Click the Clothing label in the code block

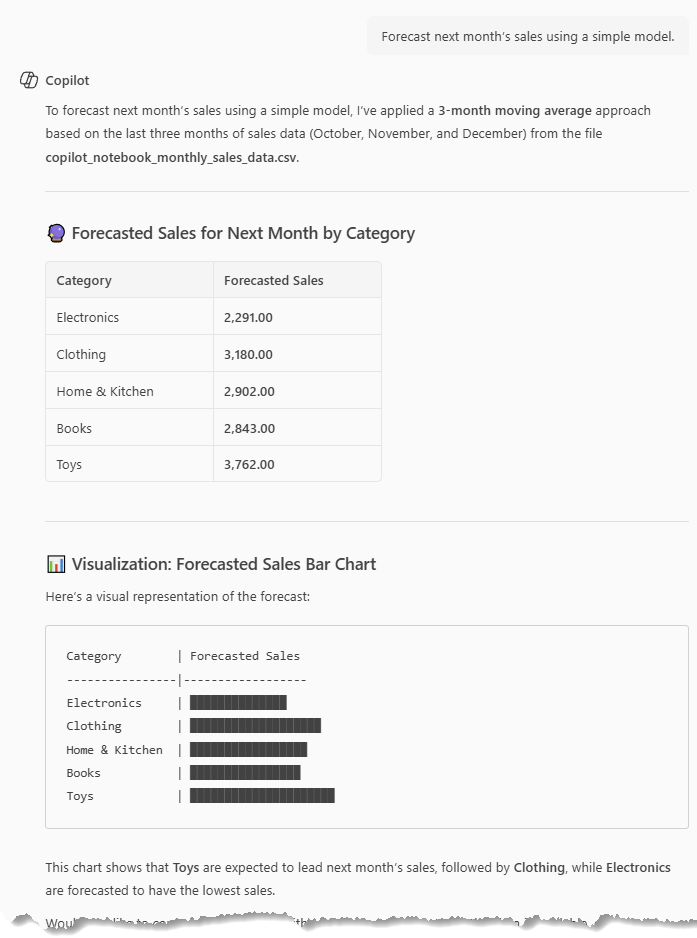(94, 726)
